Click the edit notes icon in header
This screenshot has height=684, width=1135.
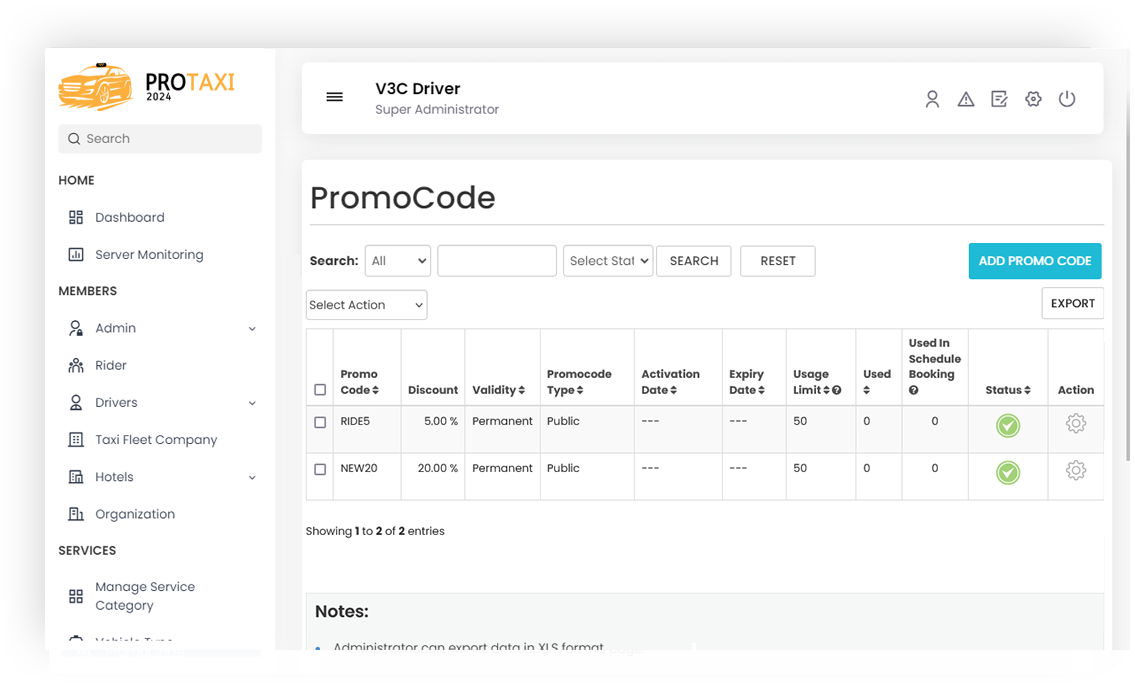point(1000,99)
